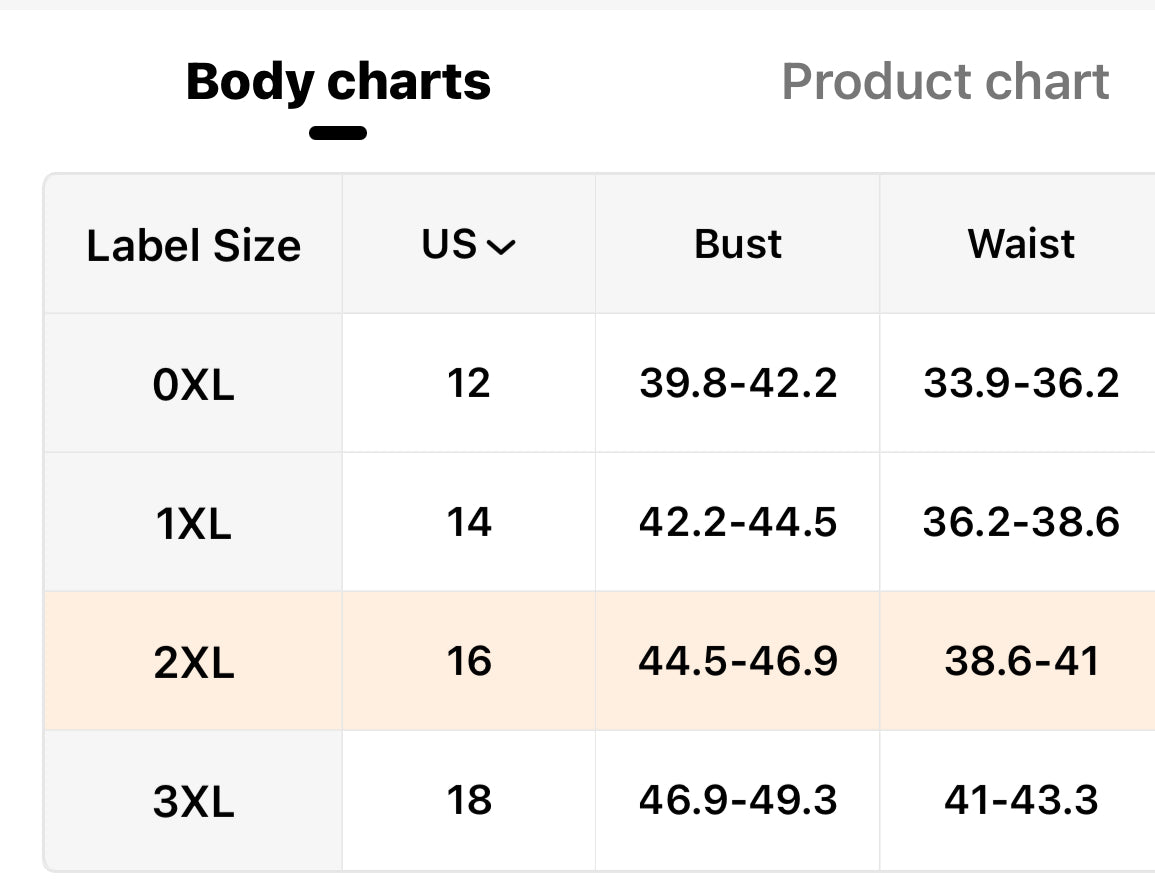Click US size 16 cell
The width and height of the screenshot is (1155, 884).
(x=469, y=661)
